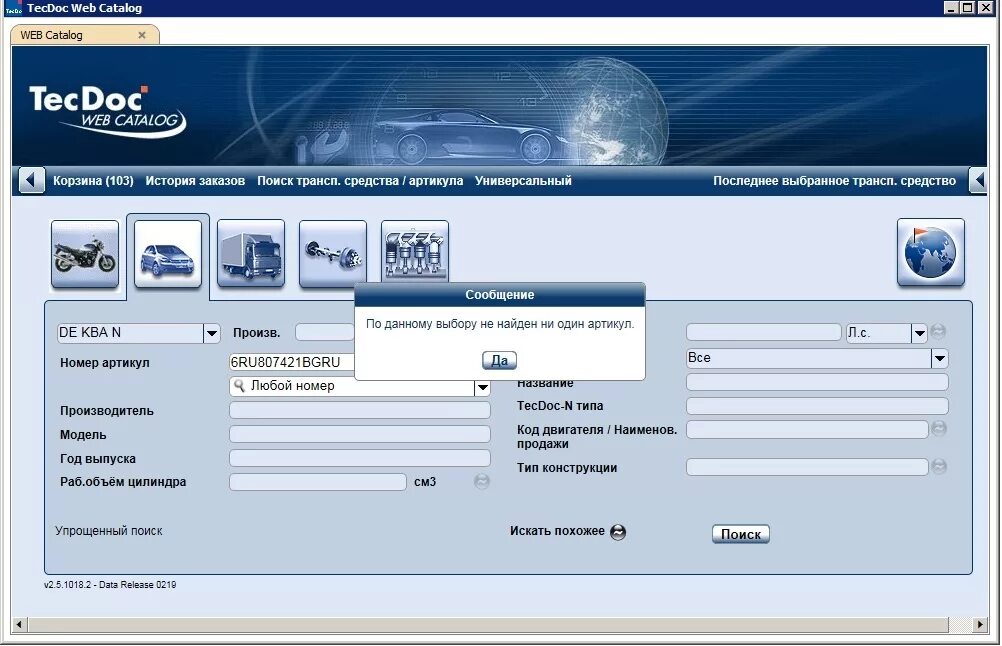1002x646 pixels.
Task: Click the horizontal scrollbar right arrow
Action: tap(980, 624)
